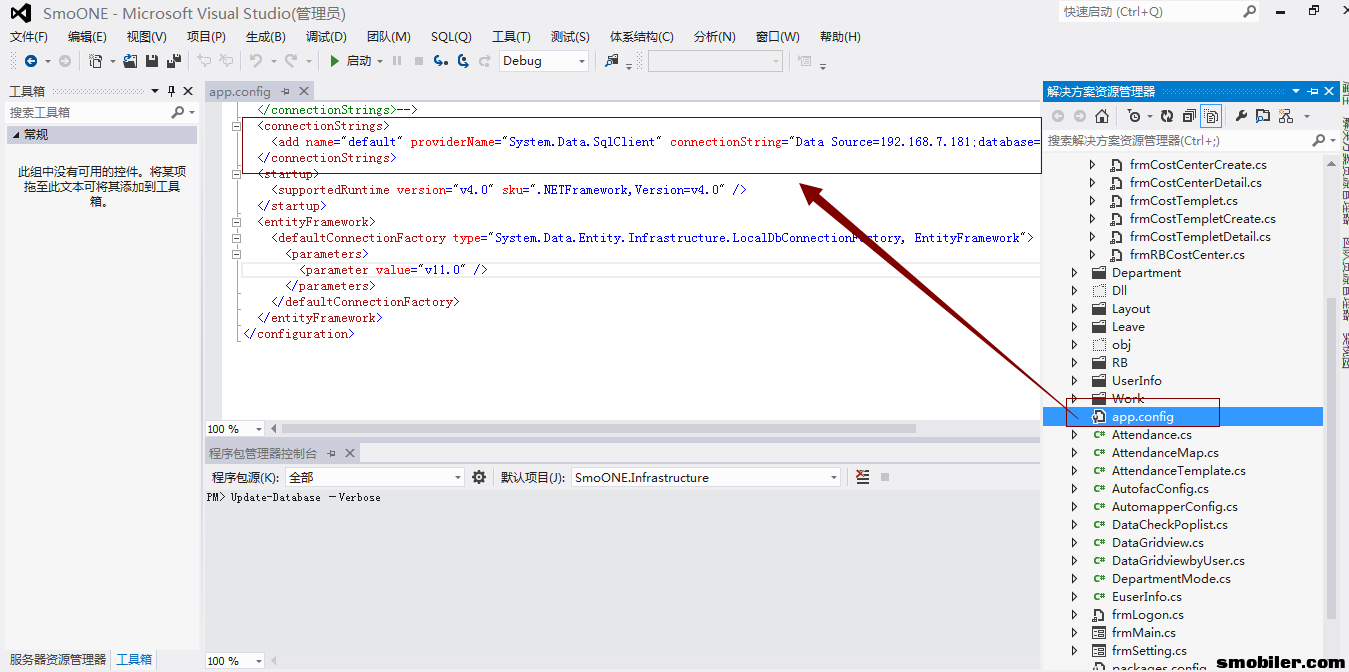Click the 搜索工具箱 search field
Image resolution: width=1349 pixels, height=672 pixels.
88,112
